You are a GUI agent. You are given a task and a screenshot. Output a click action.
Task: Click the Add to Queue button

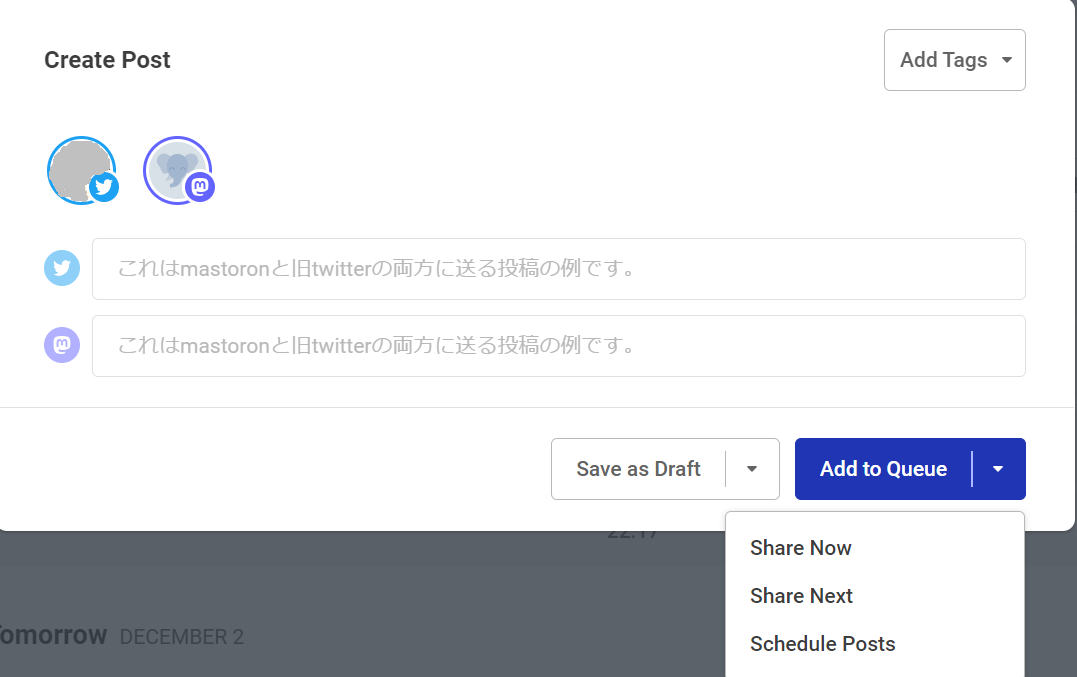883,468
